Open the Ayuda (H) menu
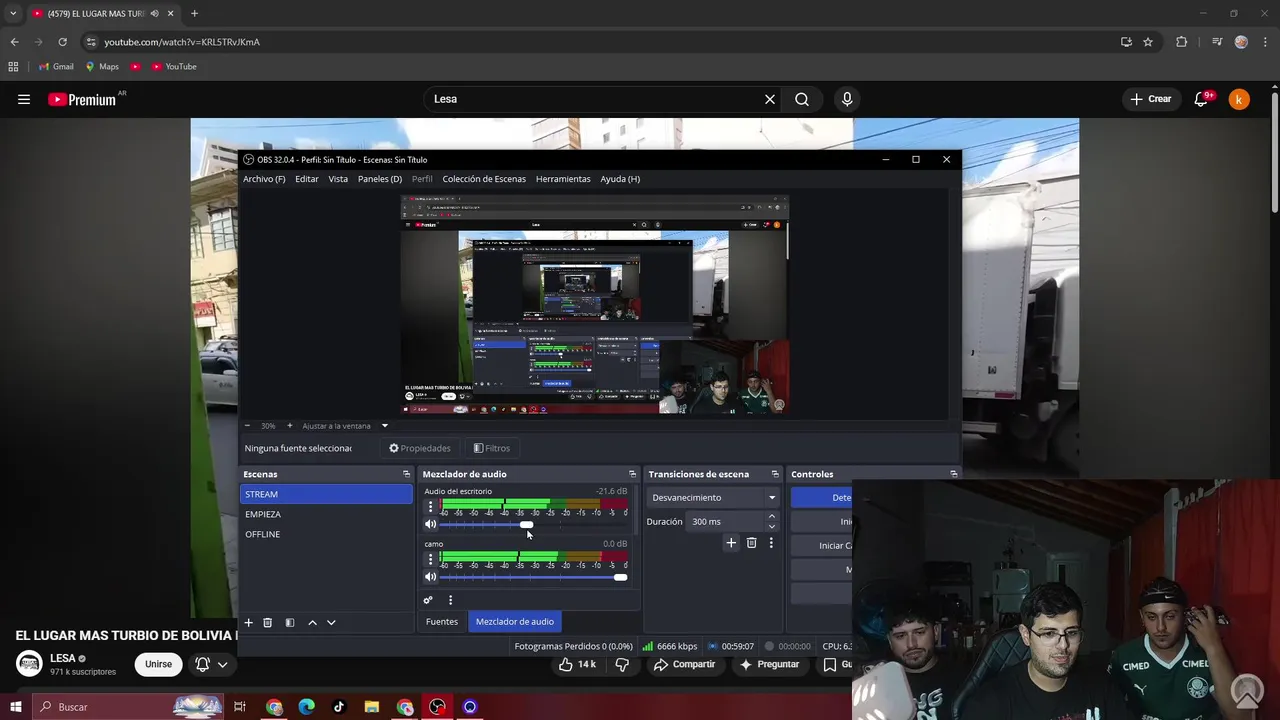Viewport: 1280px width, 720px height. (620, 179)
